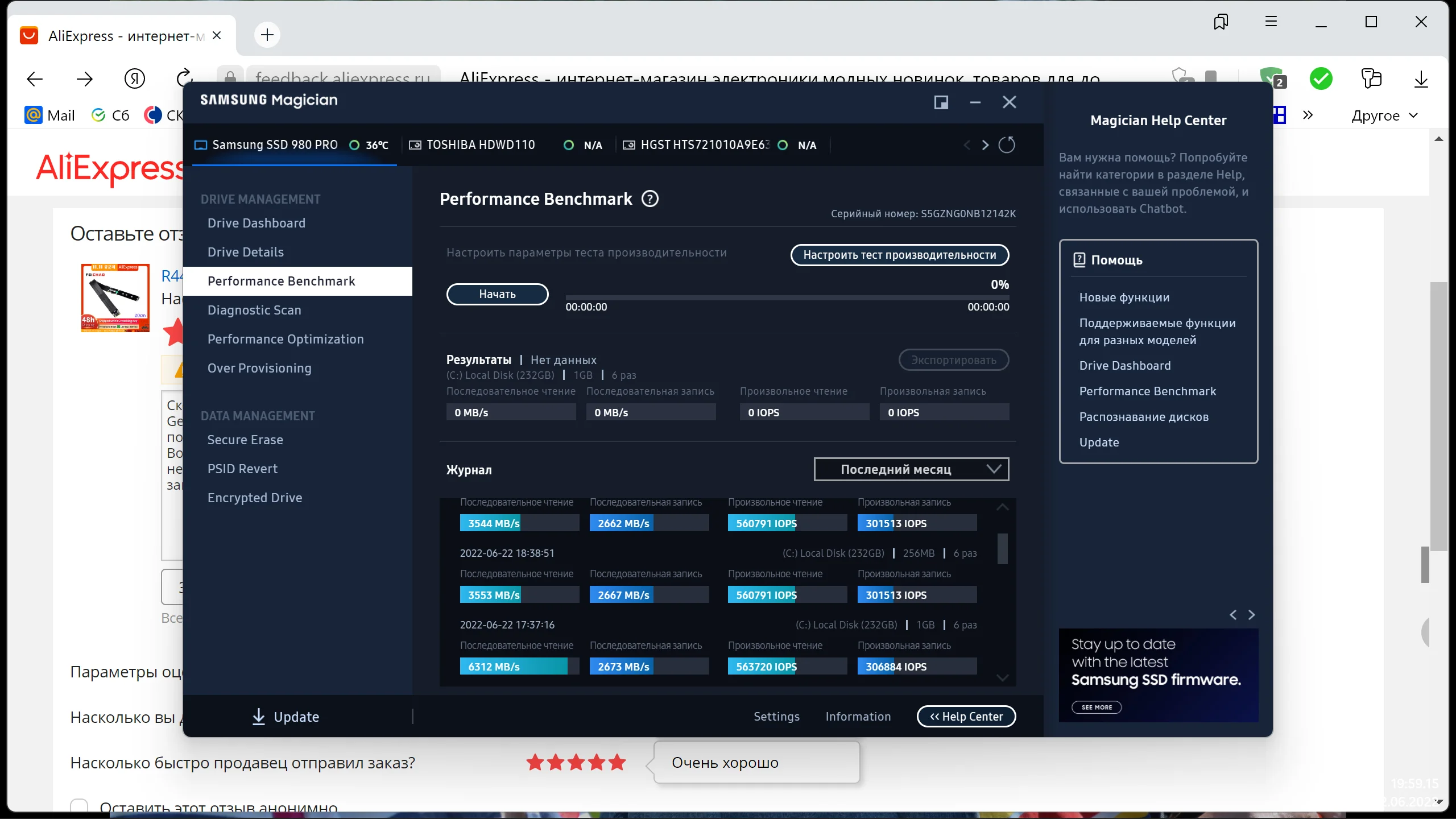Click the Magician mini-mode window icon

pyautogui.click(x=941, y=102)
